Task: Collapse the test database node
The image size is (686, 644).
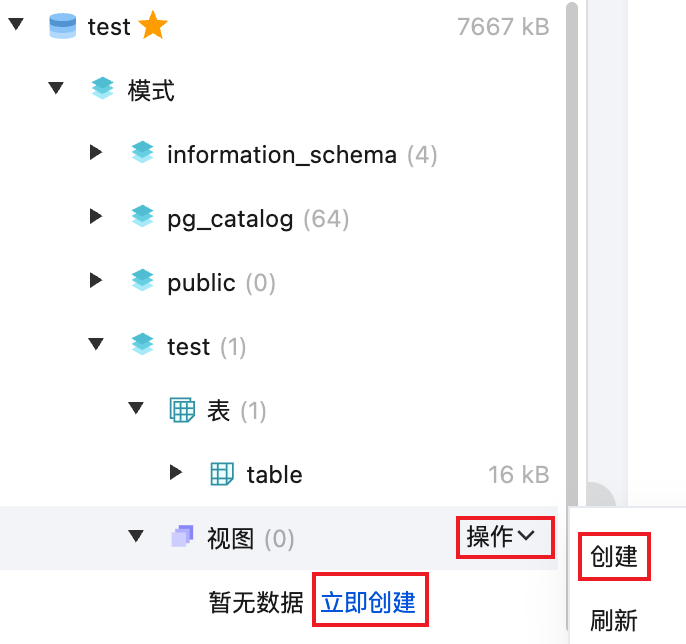Action: click(15, 27)
